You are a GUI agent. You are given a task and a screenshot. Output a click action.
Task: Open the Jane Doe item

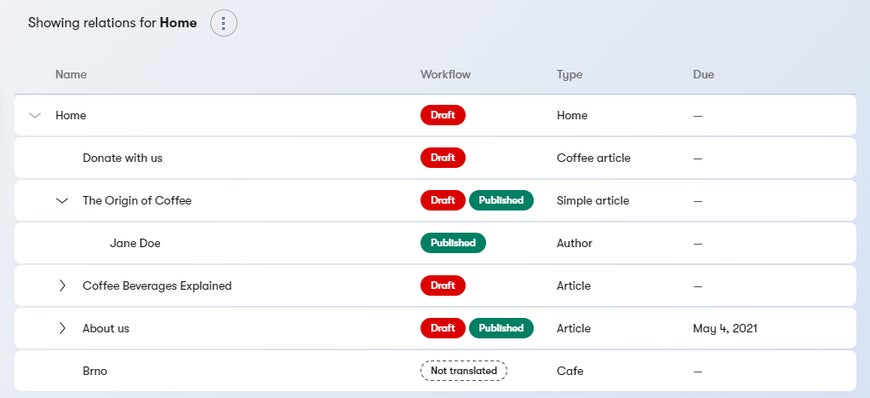(x=135, y=243)
